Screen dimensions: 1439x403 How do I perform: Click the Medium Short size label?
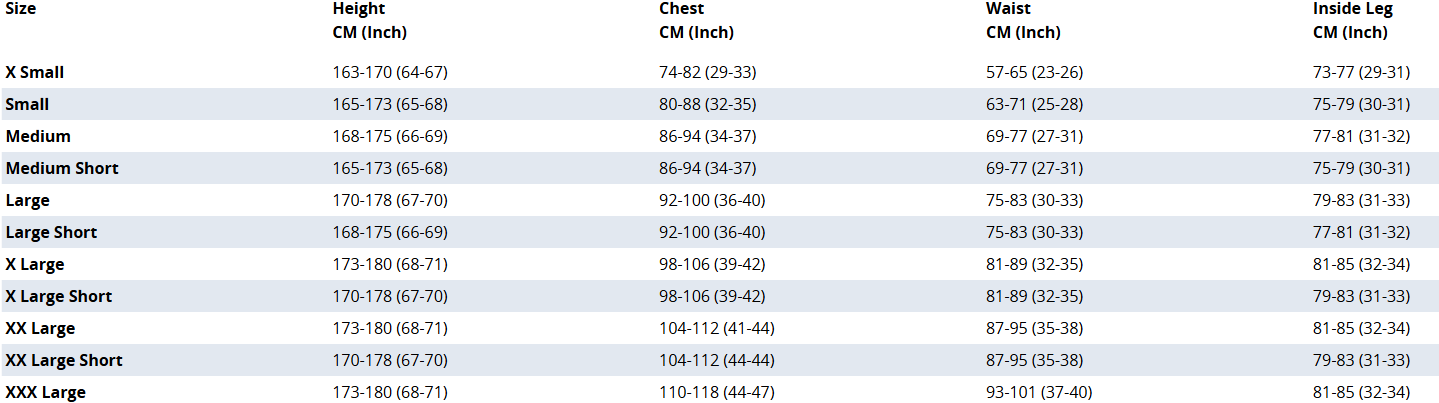[62, 168]
